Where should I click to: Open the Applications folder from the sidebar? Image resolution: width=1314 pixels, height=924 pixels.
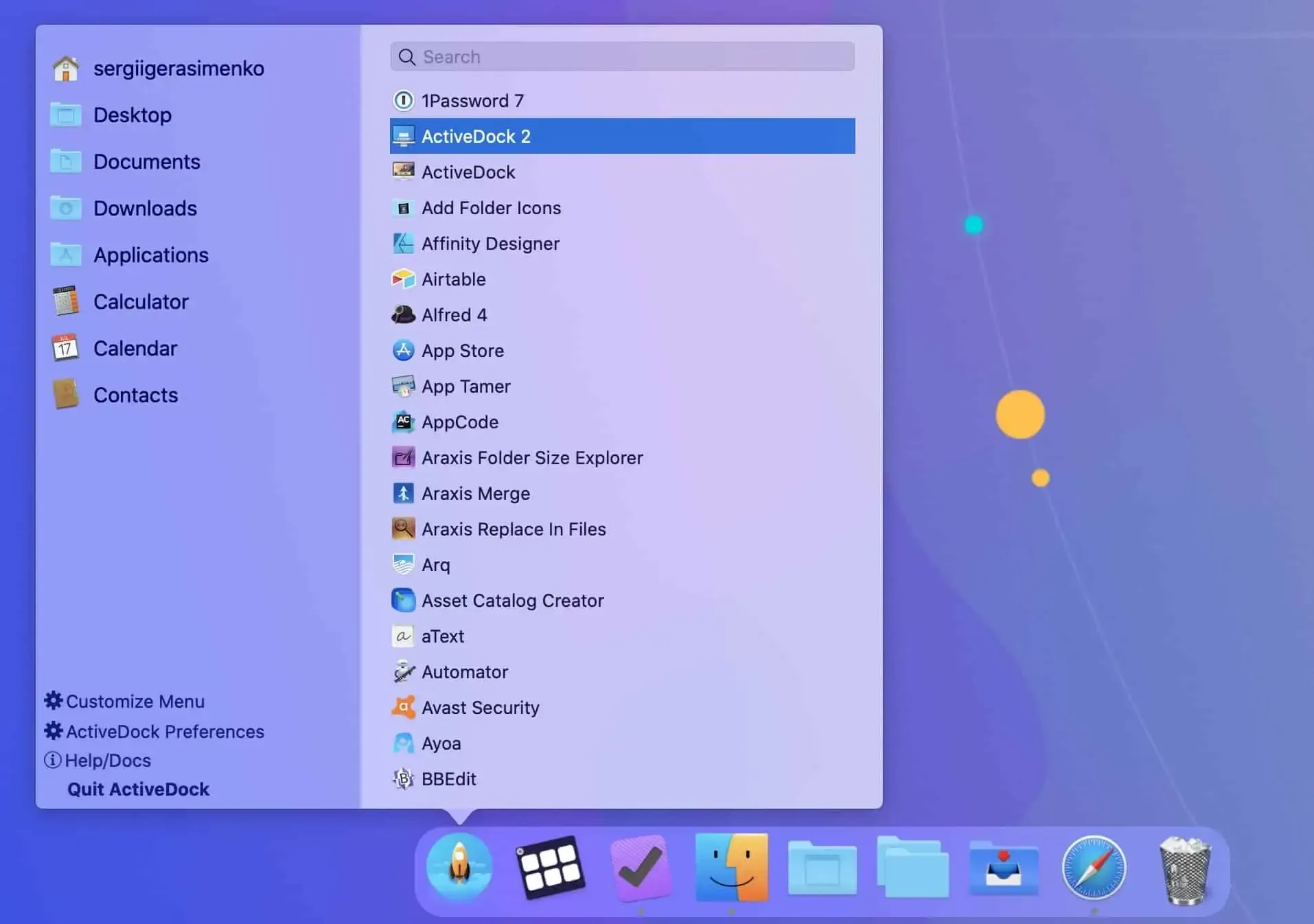coord(151,255)
